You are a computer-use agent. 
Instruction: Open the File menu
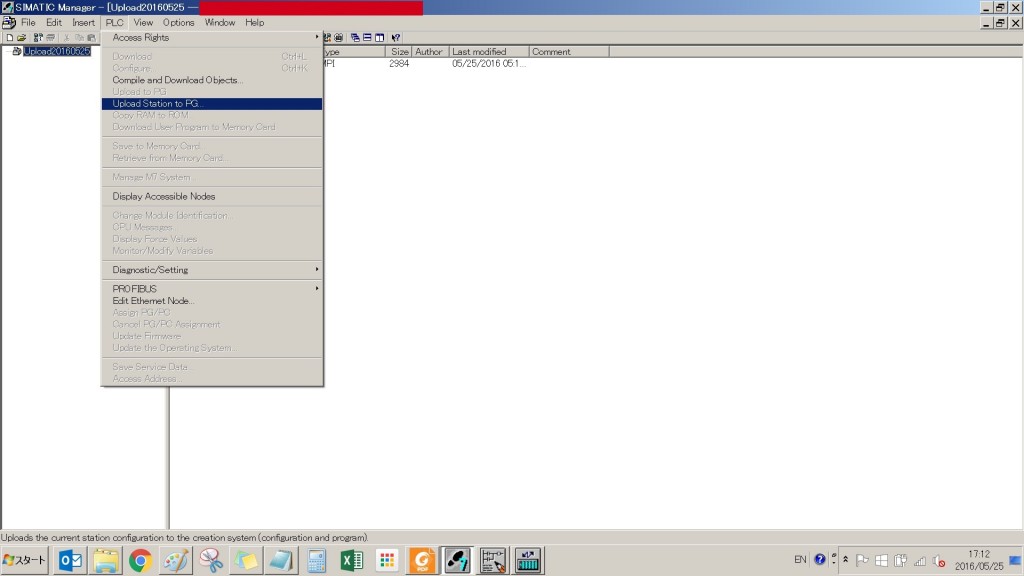(x=28, y=22)
